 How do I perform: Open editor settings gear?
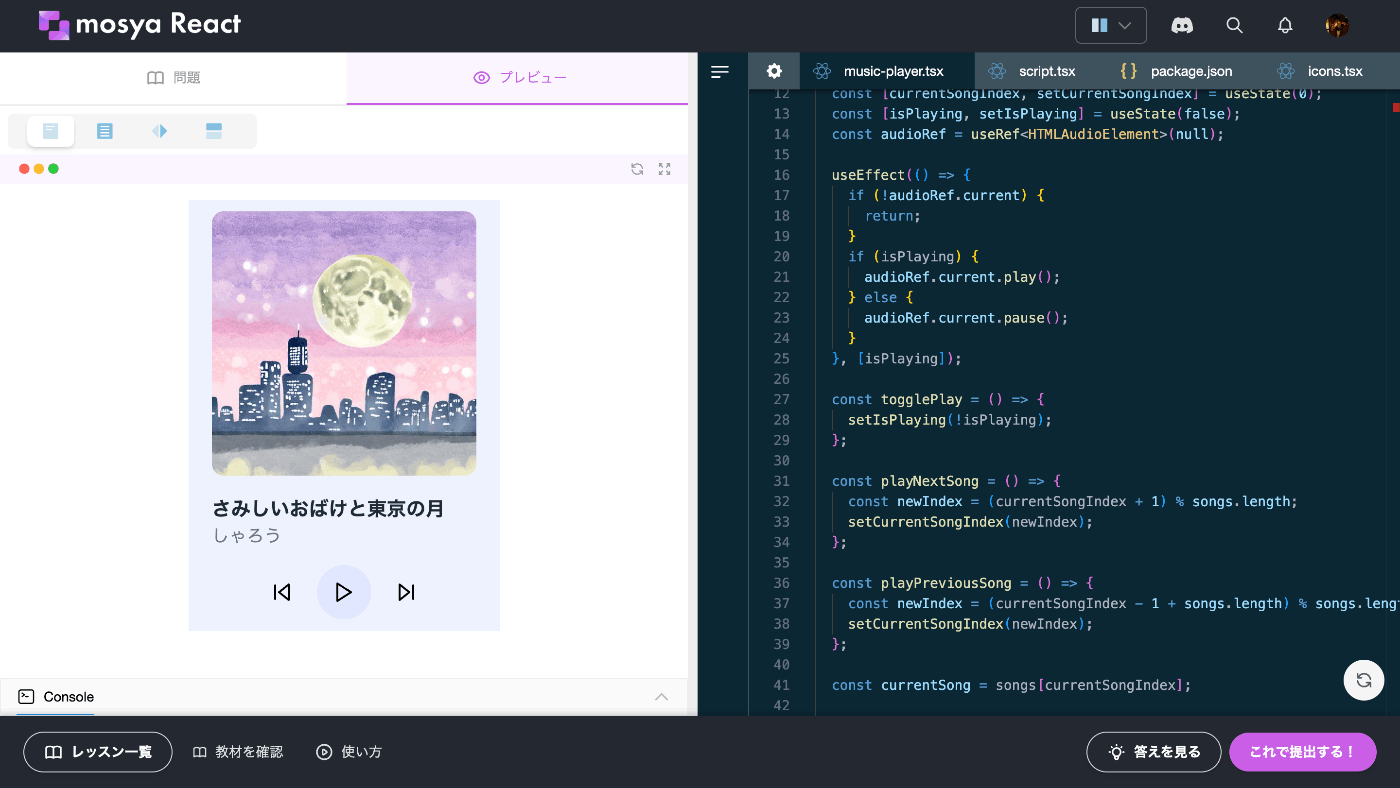click(774, 72)
